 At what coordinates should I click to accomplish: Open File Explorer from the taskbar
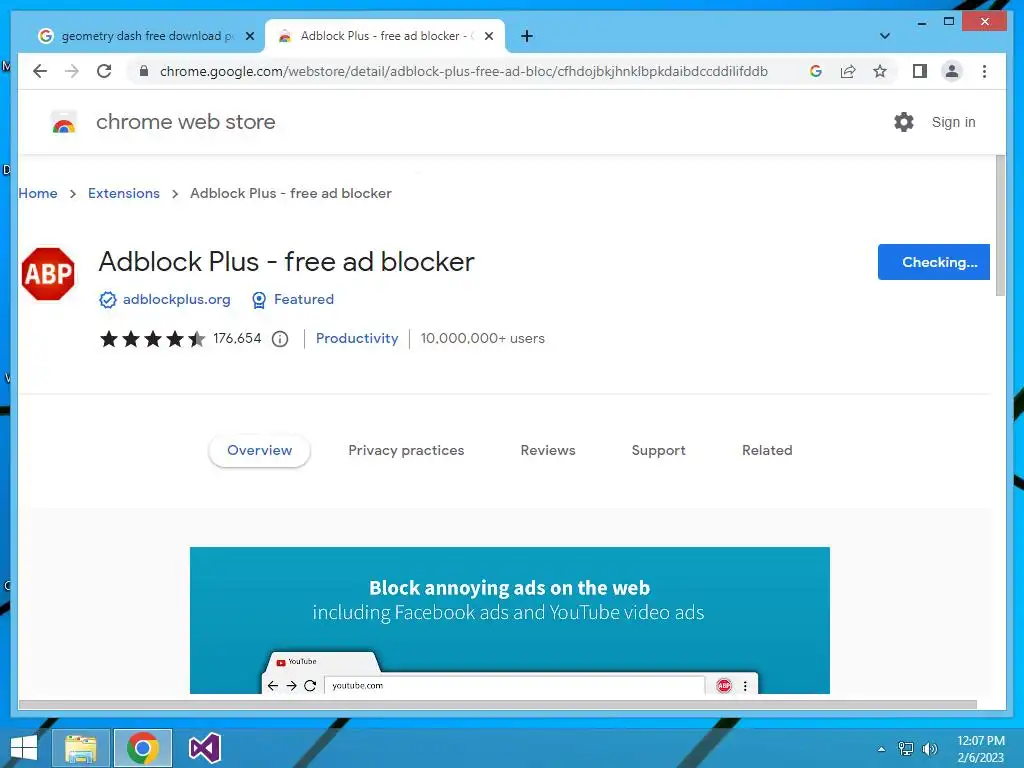pos(81,748)
